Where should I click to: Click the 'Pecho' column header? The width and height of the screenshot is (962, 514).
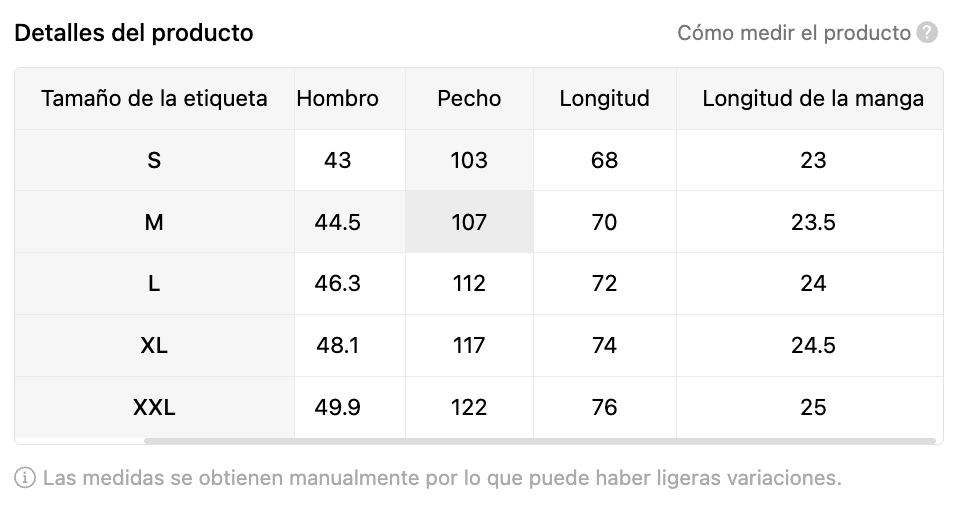point(469,98)
